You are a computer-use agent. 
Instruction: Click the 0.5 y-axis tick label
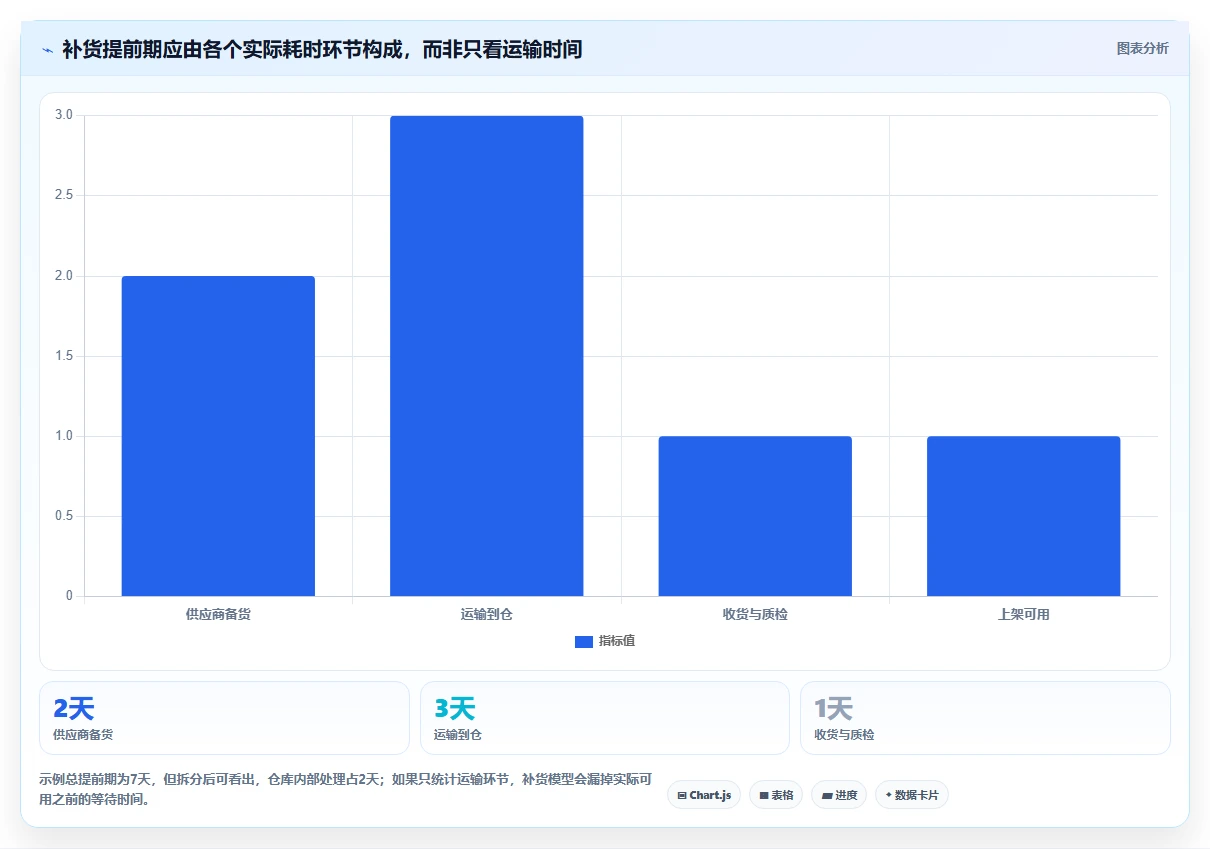click(x=64, y=516)
